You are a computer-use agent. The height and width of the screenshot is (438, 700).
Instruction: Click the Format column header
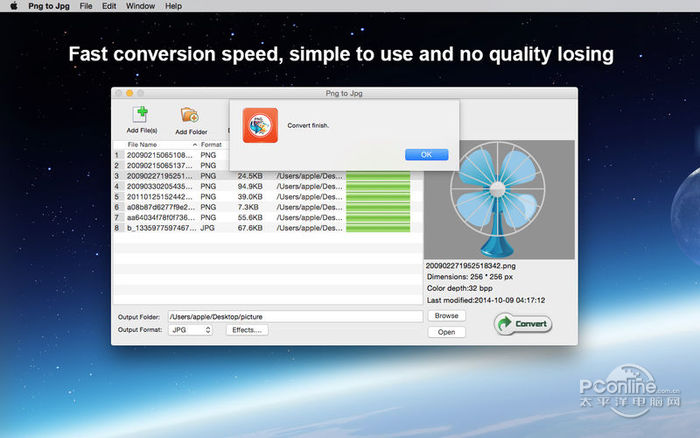(211, 145)
